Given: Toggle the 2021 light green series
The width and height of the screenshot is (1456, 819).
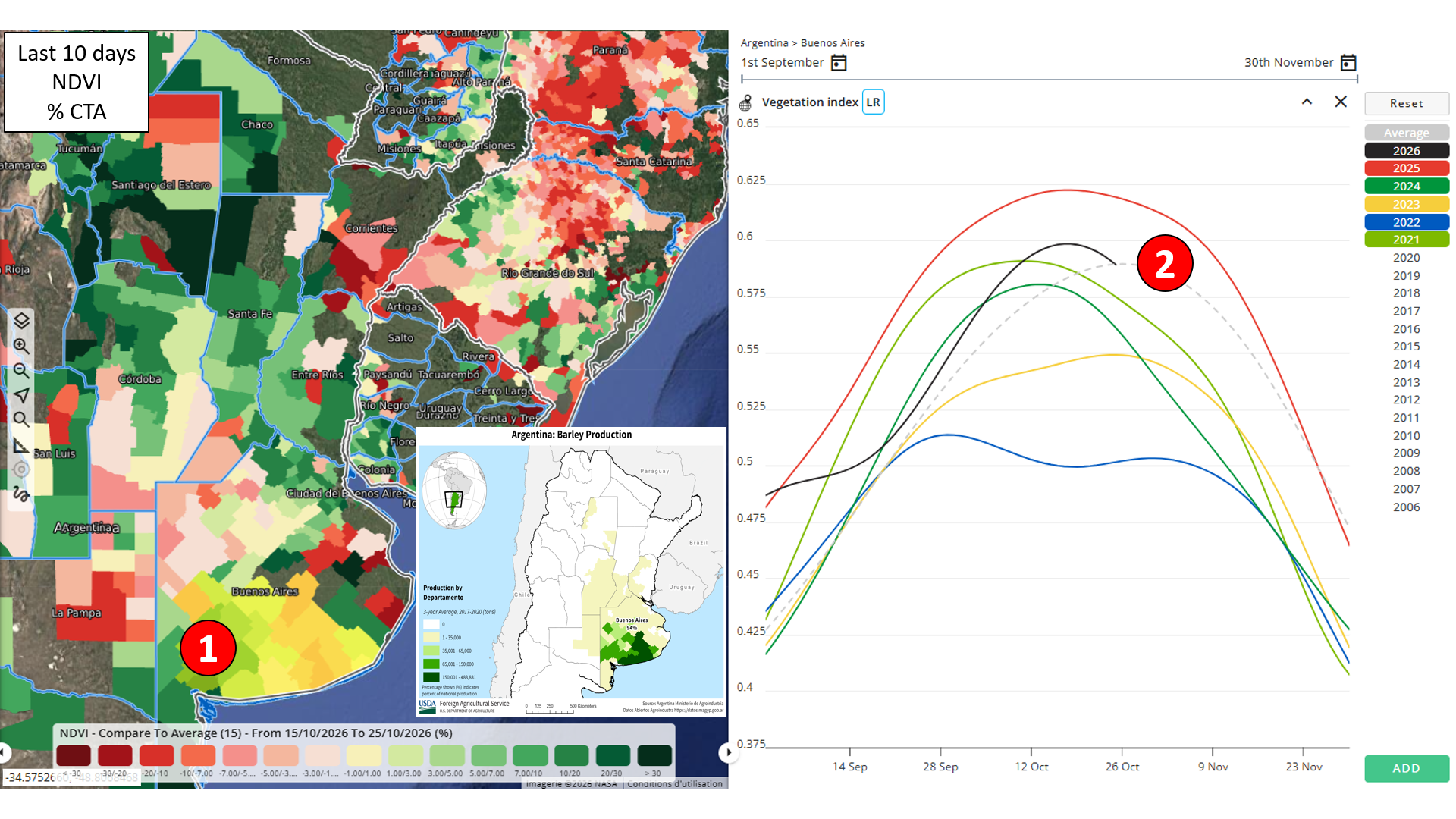Looking at the screenshot, I should (1407, 240).
